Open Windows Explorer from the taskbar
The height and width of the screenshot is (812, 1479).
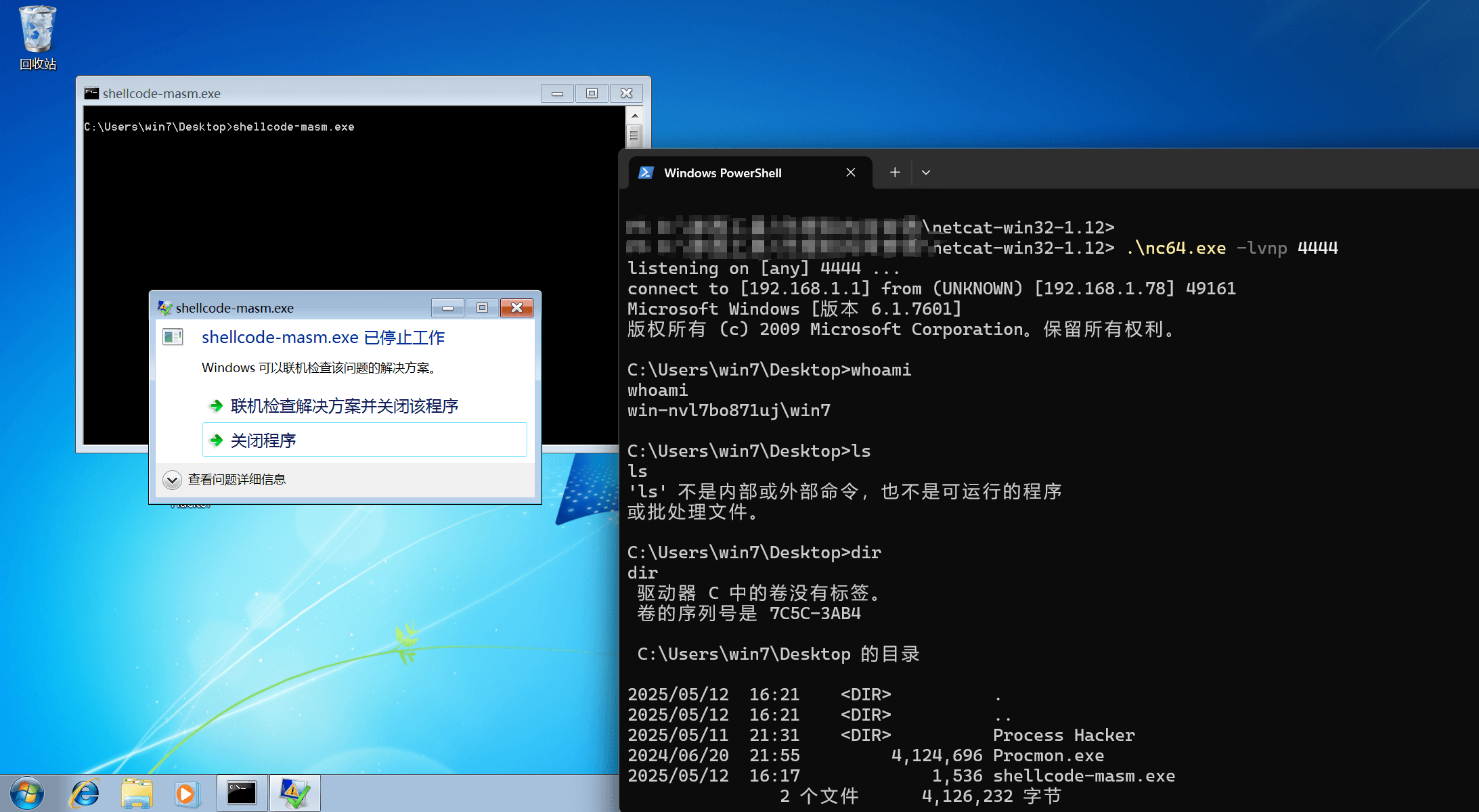click(x=136, y=793)
